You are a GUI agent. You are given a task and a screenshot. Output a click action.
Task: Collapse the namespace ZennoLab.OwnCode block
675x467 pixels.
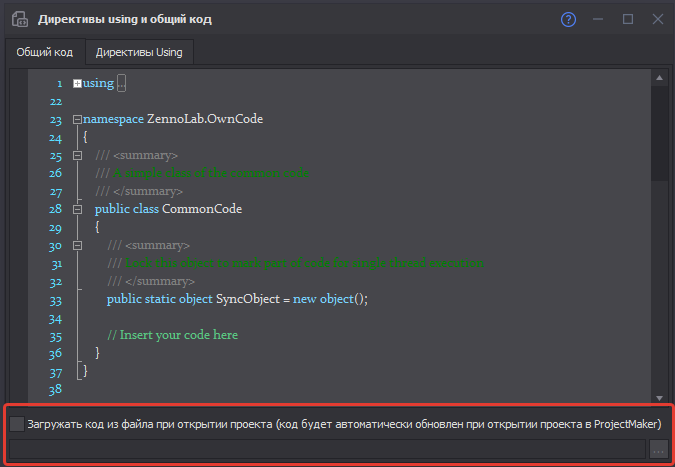(77, 119)
